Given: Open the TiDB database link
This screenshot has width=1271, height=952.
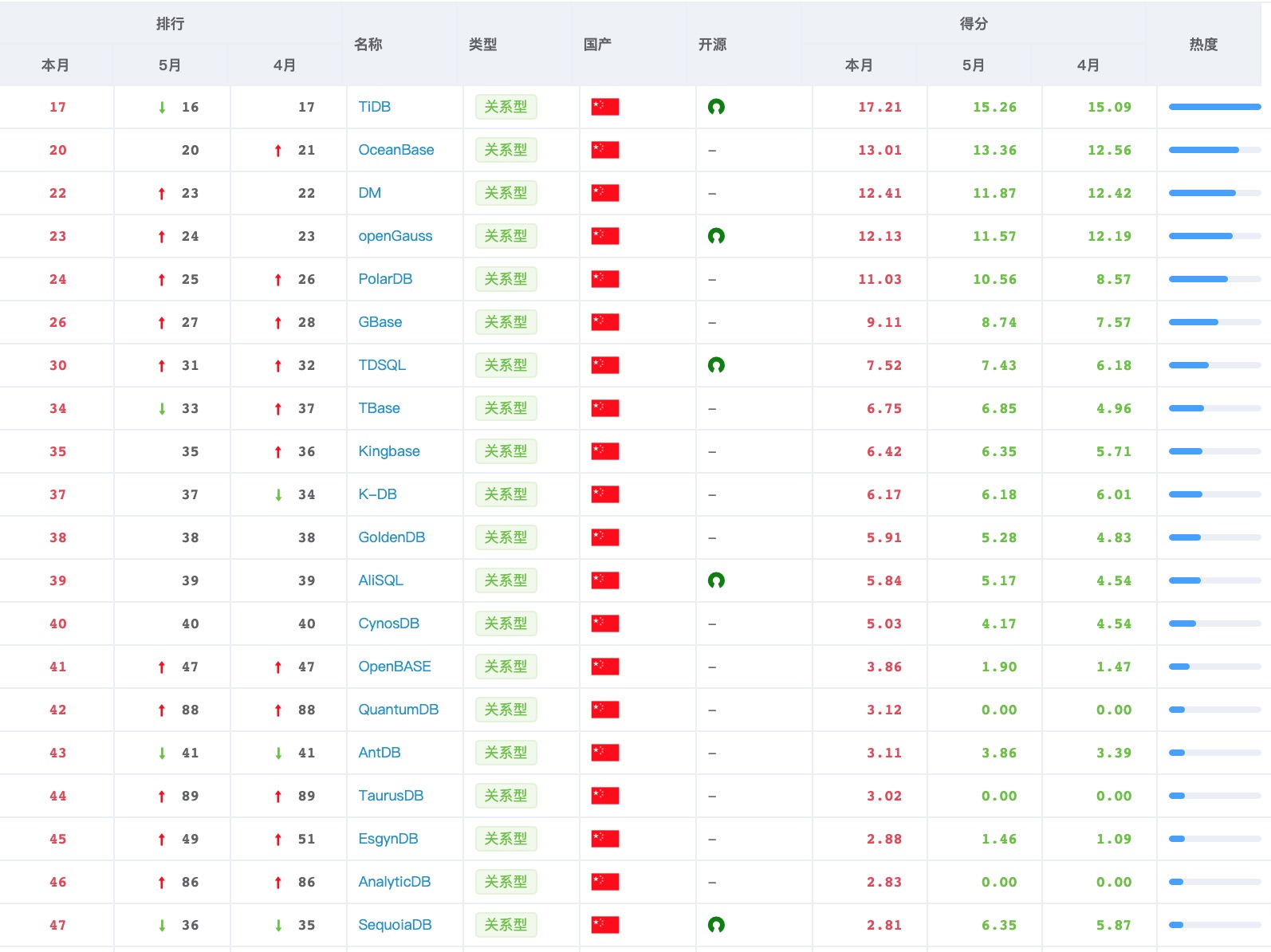Looking at the screenshot, I should [x=375, y=107].
